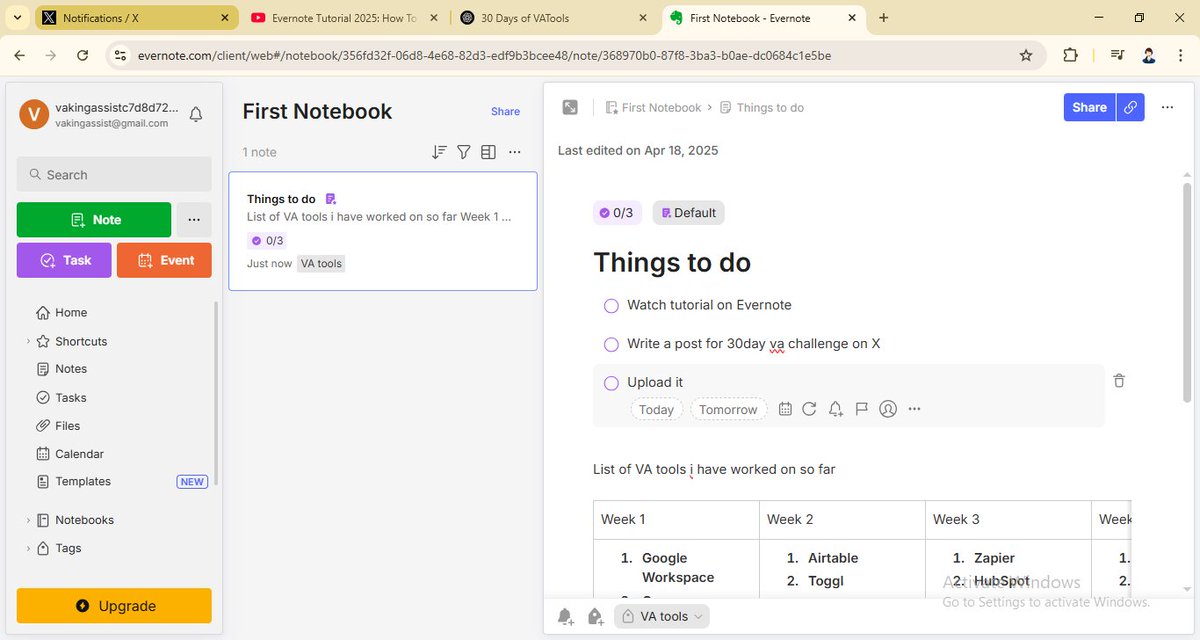Check off 'Watch tutorial on Evernote'
The height and width of the screenshot is (640, 1200).
(x=611, y=306)
